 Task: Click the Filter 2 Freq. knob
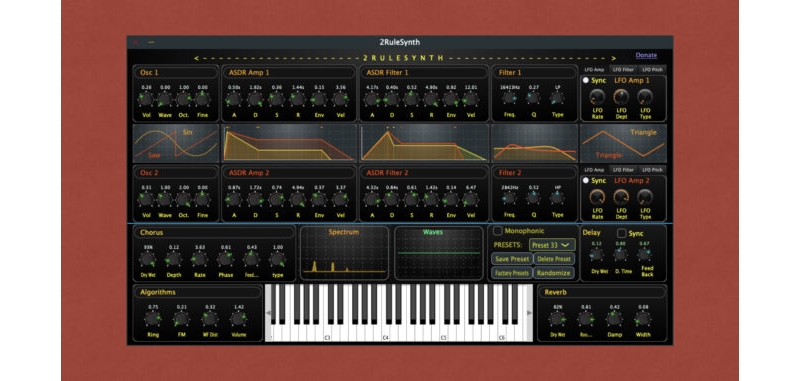click(509, 197)
